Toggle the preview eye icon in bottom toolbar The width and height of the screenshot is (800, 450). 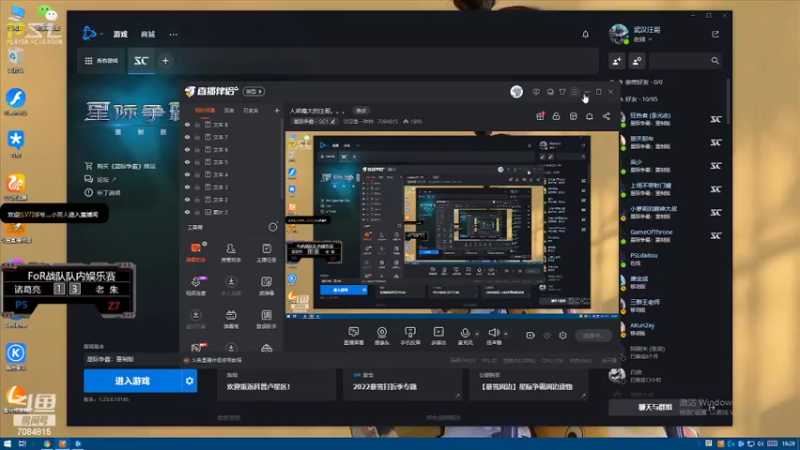click(547, 335)
